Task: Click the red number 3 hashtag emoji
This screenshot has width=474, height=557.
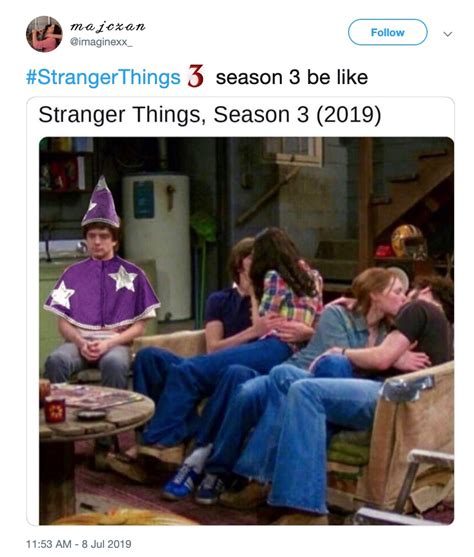Action: [196, 76]
